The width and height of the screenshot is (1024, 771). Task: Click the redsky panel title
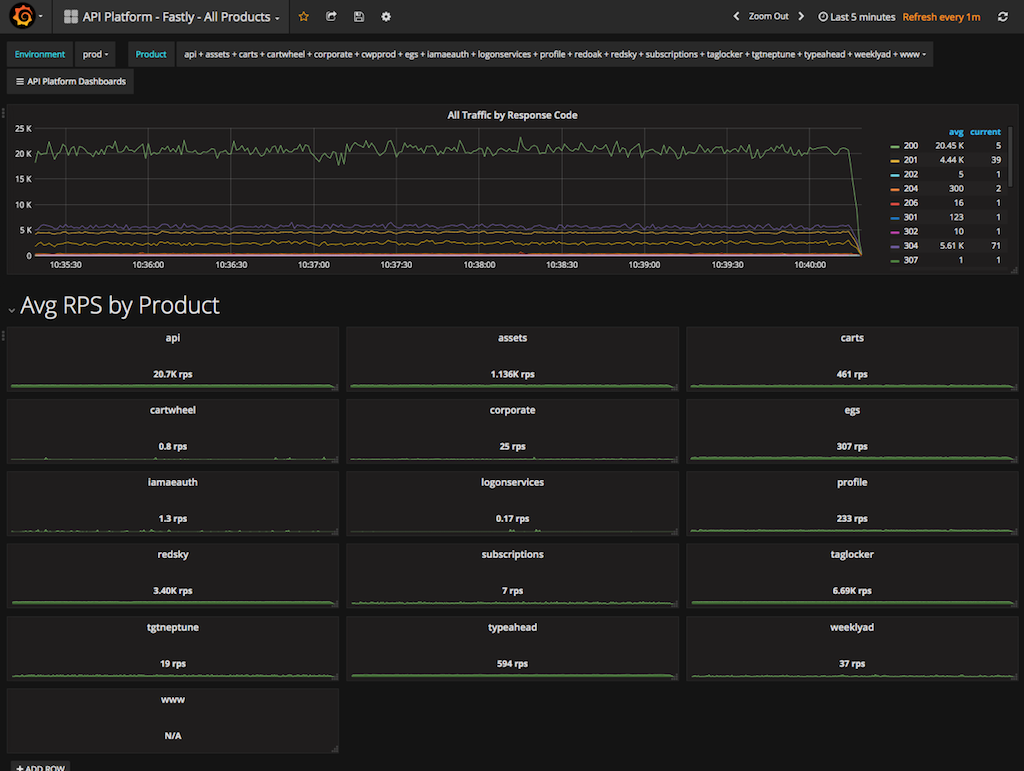172,554
